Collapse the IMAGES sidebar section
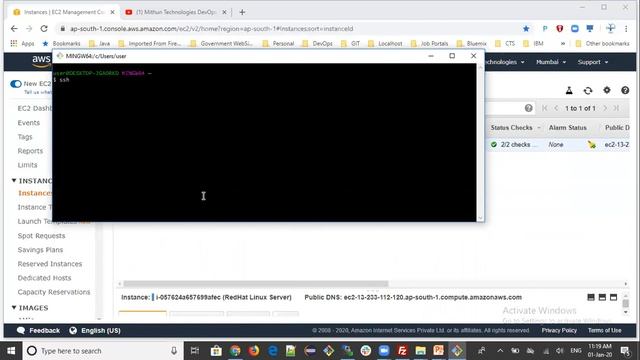 14,307
